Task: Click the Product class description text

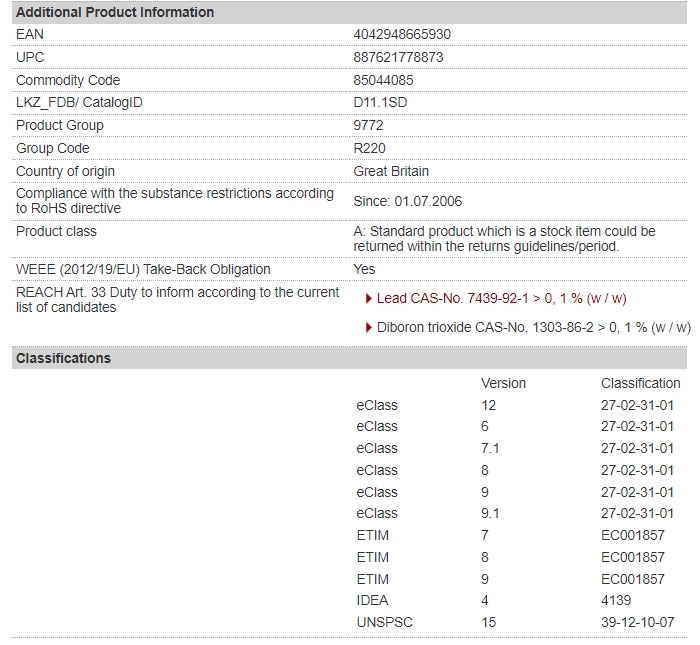Action: click(504, 239)
